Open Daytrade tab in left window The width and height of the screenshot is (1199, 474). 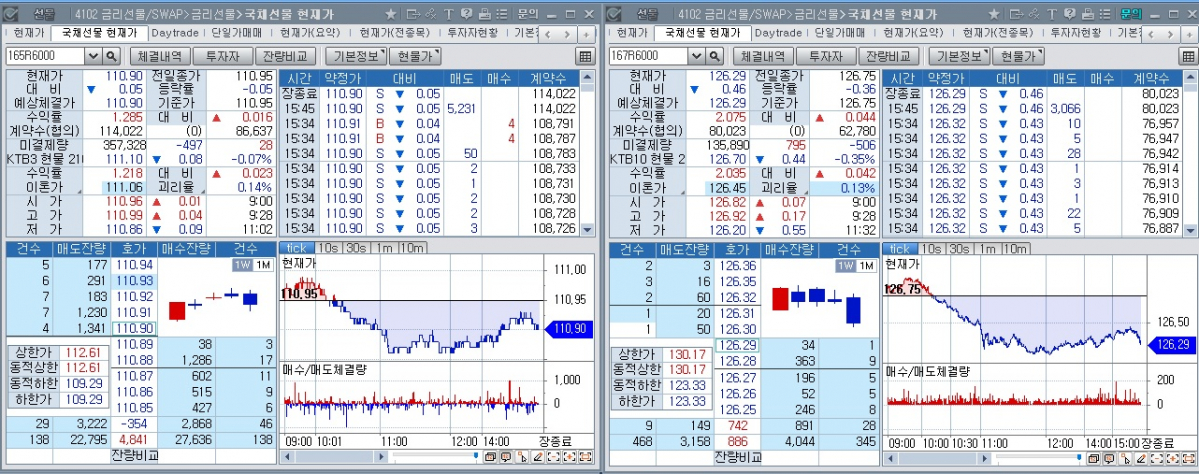pyautogui.click(x=175, y=33)
